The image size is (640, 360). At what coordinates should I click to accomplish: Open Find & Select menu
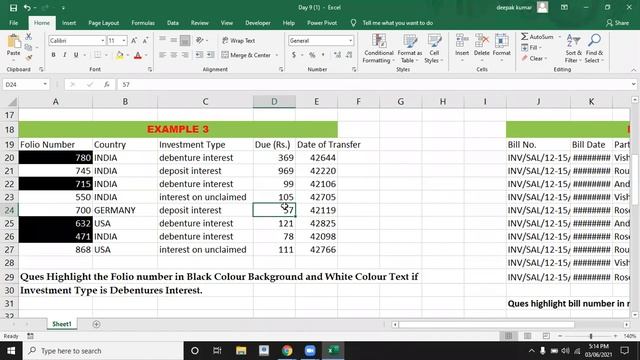pyautogui.click(x=594, y=49)
